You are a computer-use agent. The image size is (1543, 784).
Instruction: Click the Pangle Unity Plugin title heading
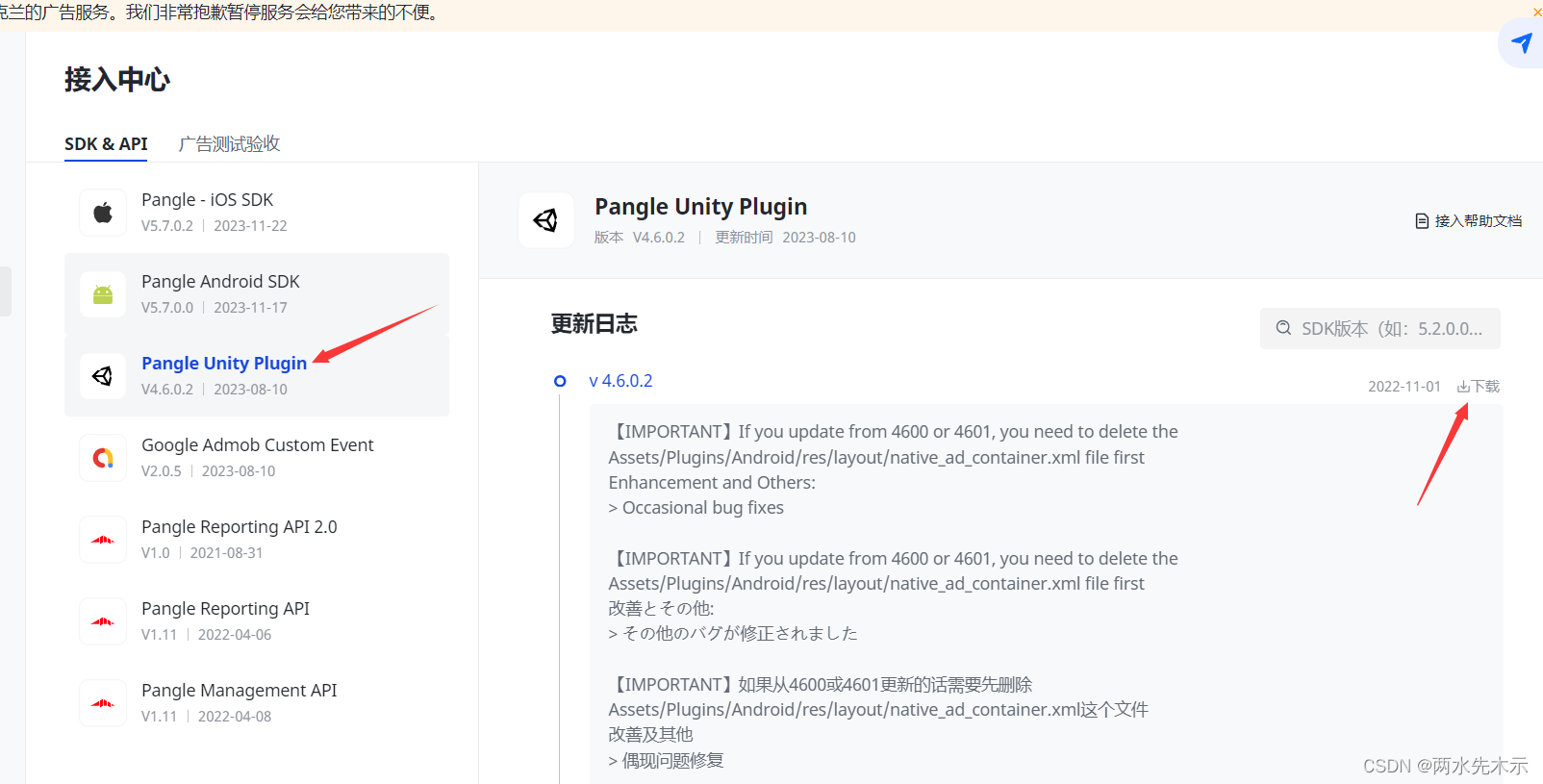tap(700, 207)
